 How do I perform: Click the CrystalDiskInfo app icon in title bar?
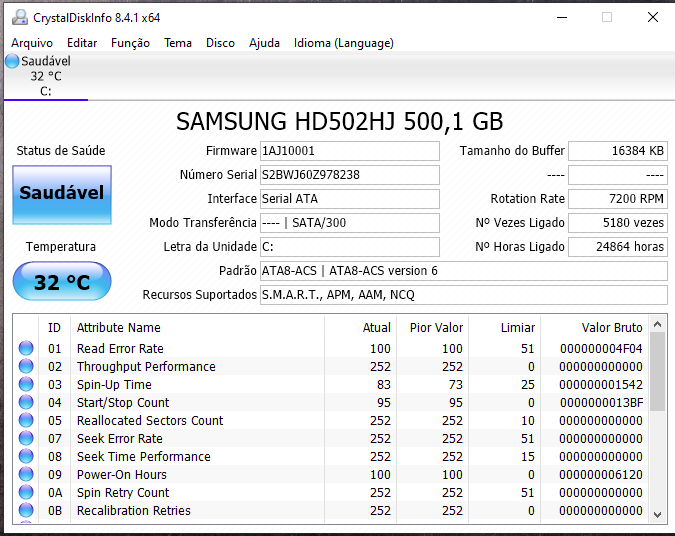pyautogui.click(x=20, y=17)
